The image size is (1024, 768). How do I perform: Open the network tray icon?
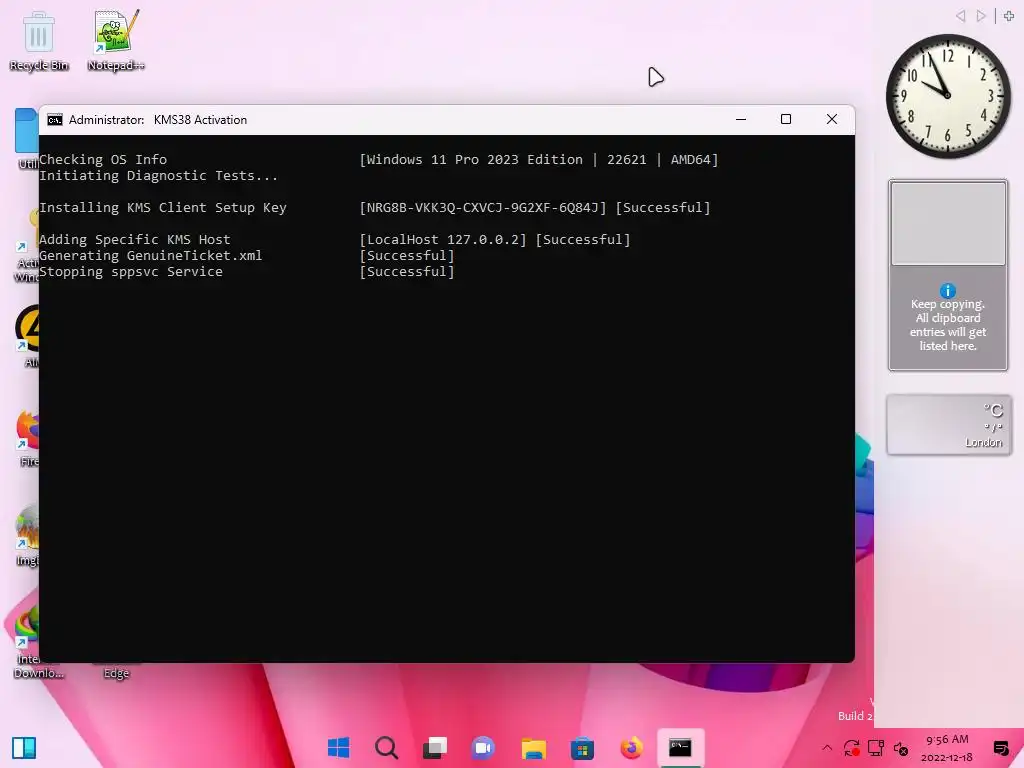tap(876, 748)
